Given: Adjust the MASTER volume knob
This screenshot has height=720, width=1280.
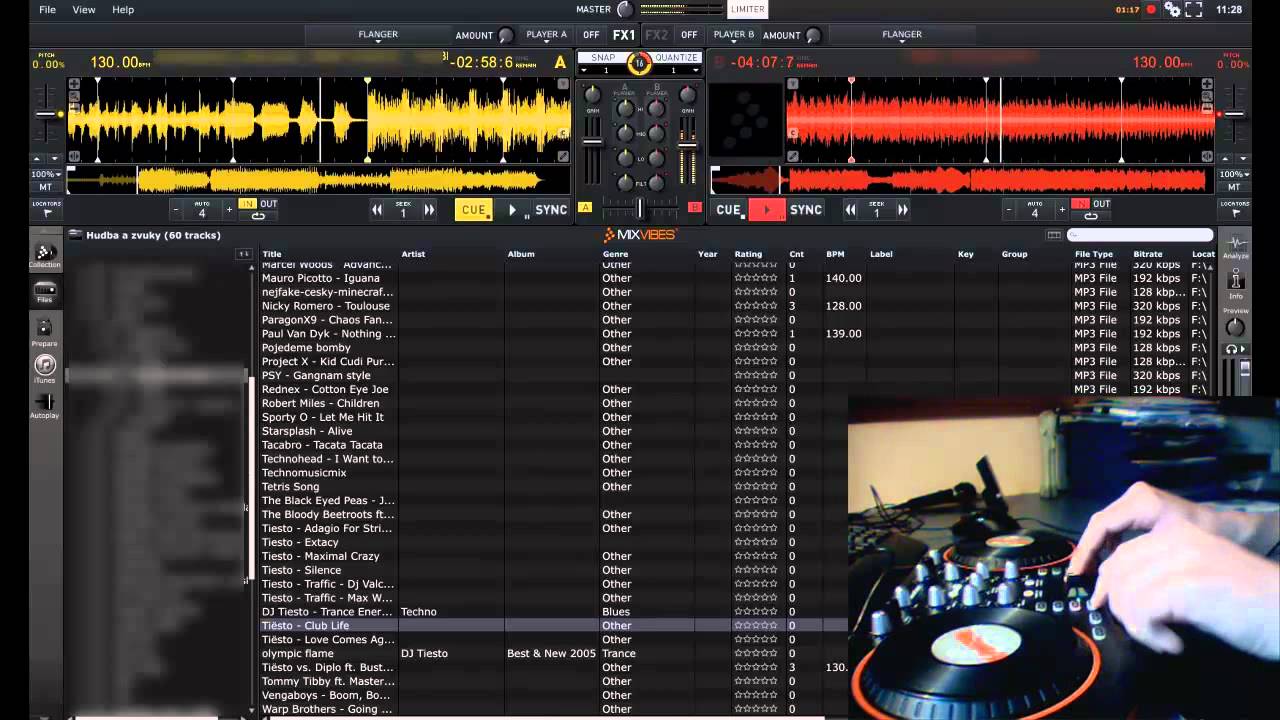Looking at the screenshot, I should [x=625, y=9].
